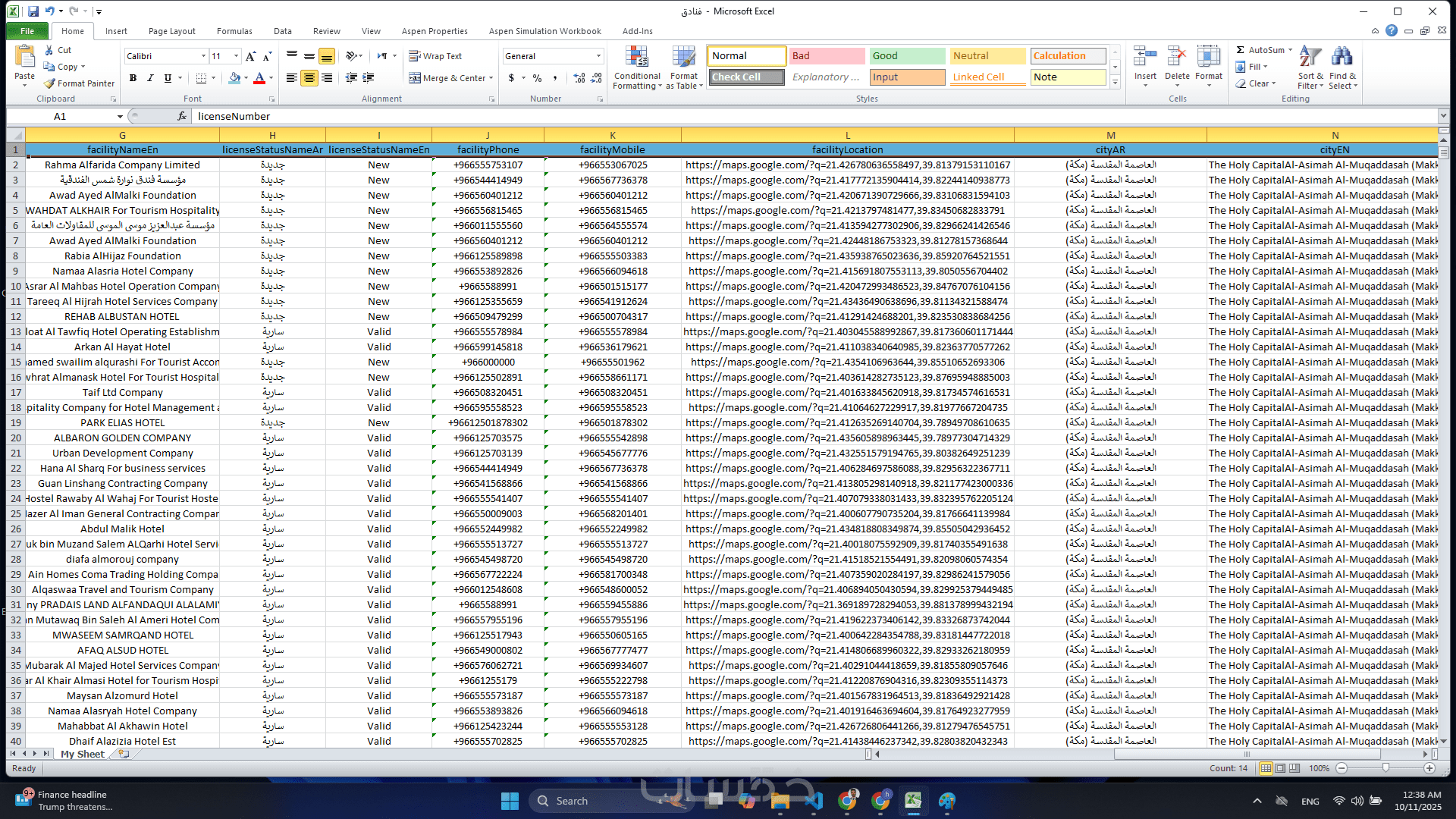Click the Fill Color bucket icon
The image size is (1456, 819).
[x=234, y=78]
